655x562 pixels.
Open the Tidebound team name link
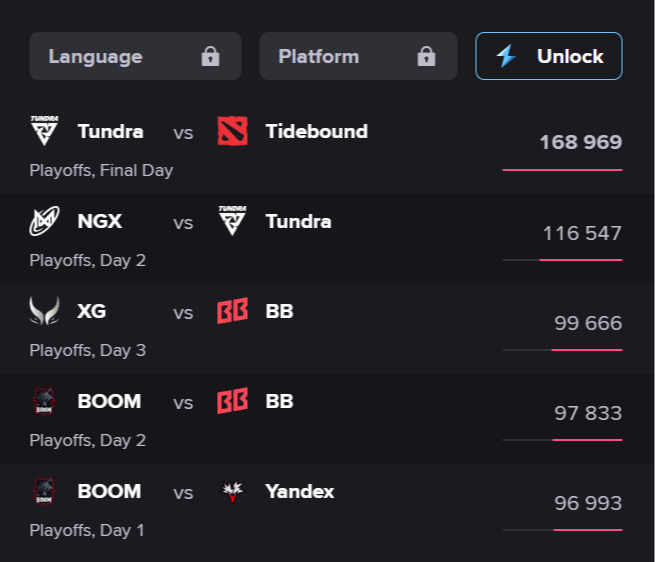316,131
